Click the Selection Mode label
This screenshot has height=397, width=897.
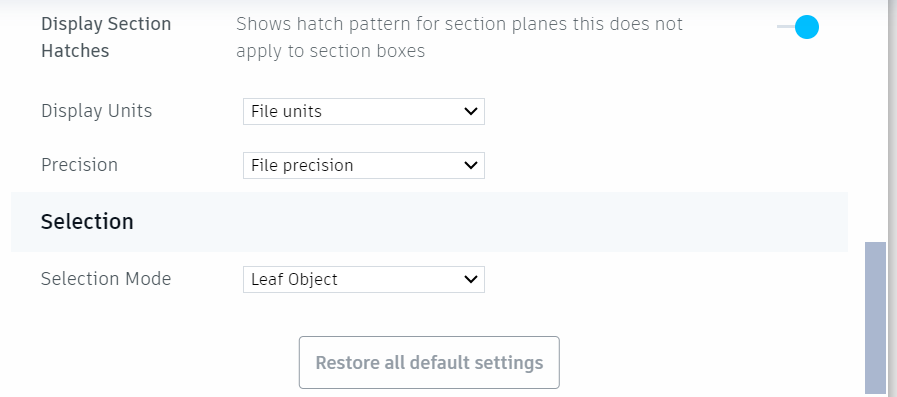pyautogui.click(x=106, y=279)
